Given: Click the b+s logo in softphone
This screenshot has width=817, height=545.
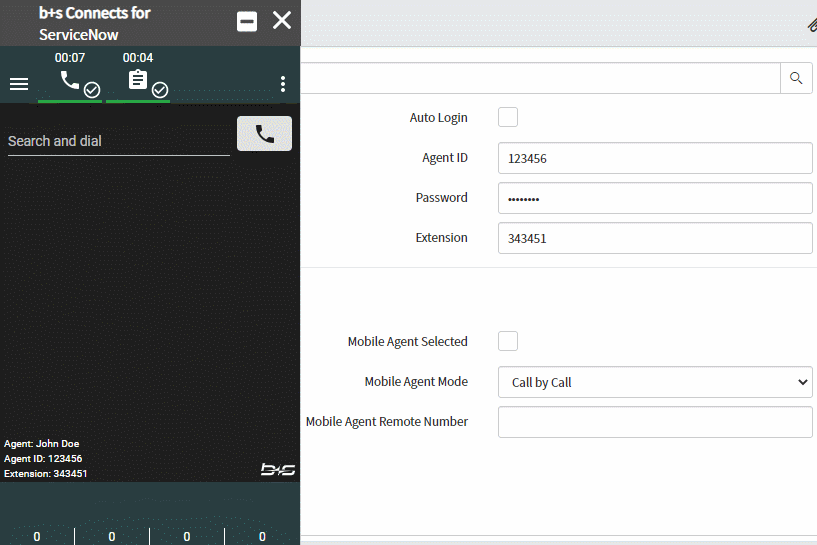Looking at the screenshot, I should (278, 469).
